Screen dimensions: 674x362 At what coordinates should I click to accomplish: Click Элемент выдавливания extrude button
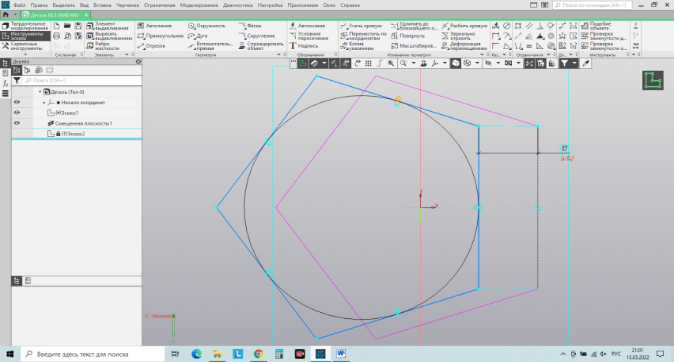pos(109,26)
